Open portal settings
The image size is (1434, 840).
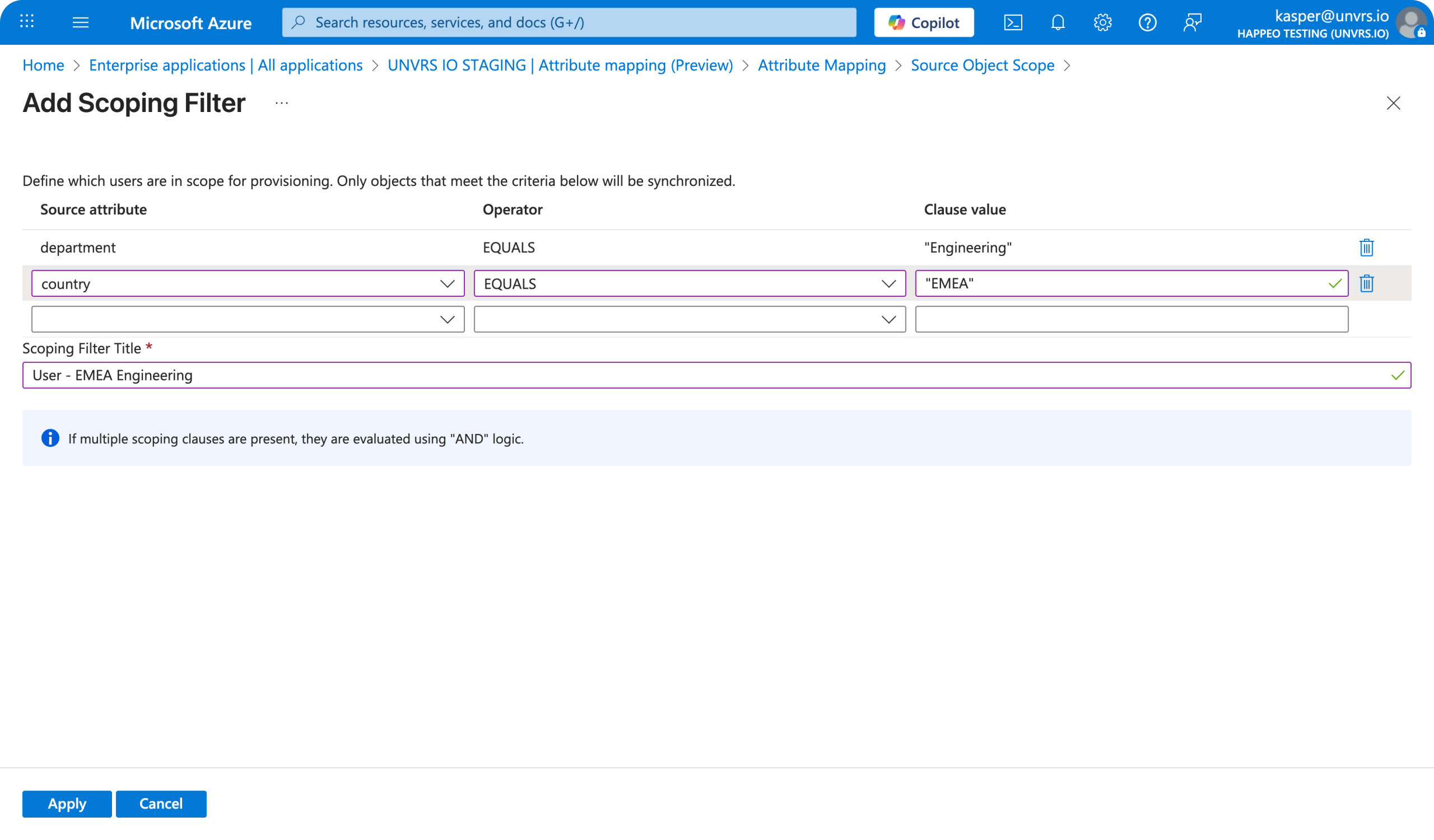1102,22
